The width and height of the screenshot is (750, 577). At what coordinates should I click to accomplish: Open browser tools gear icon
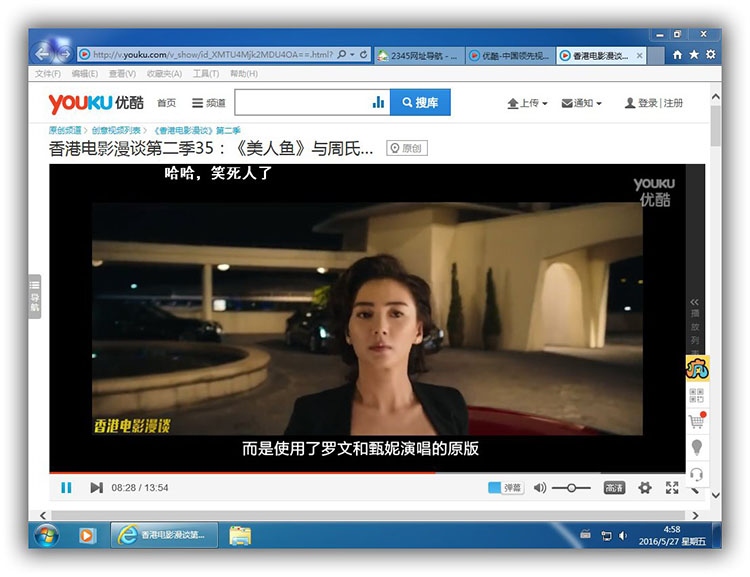click(x=711, y=55)
